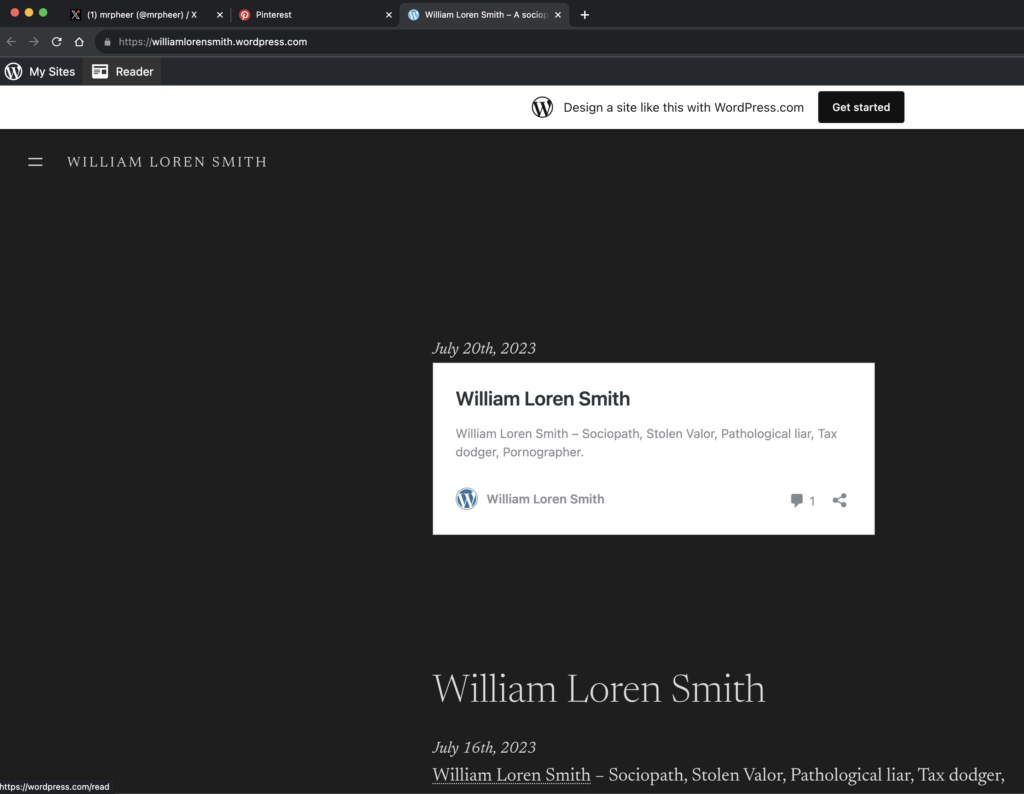
Task: Close the Pinterest tab
Action: (389, 14)
